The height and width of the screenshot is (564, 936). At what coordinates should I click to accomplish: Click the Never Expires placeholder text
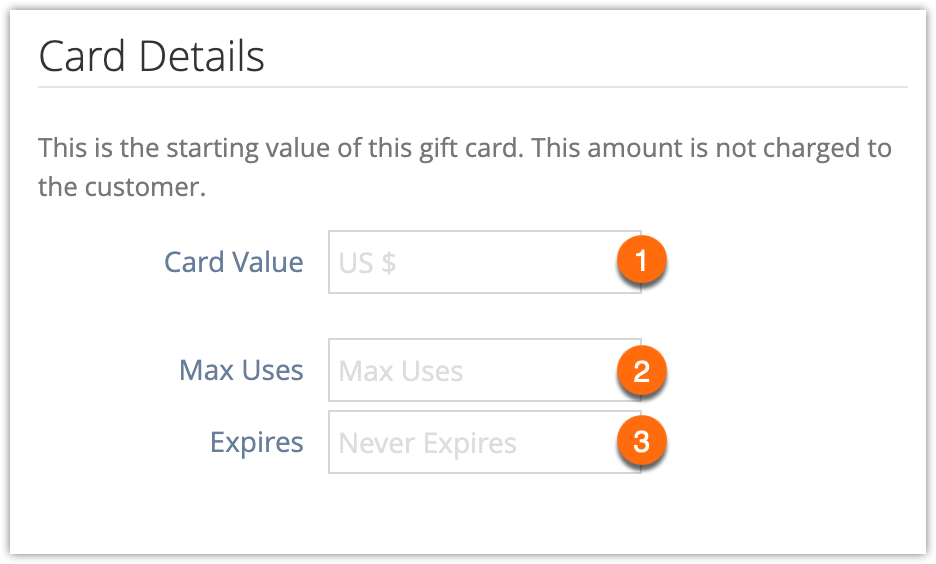click(427, 443)
